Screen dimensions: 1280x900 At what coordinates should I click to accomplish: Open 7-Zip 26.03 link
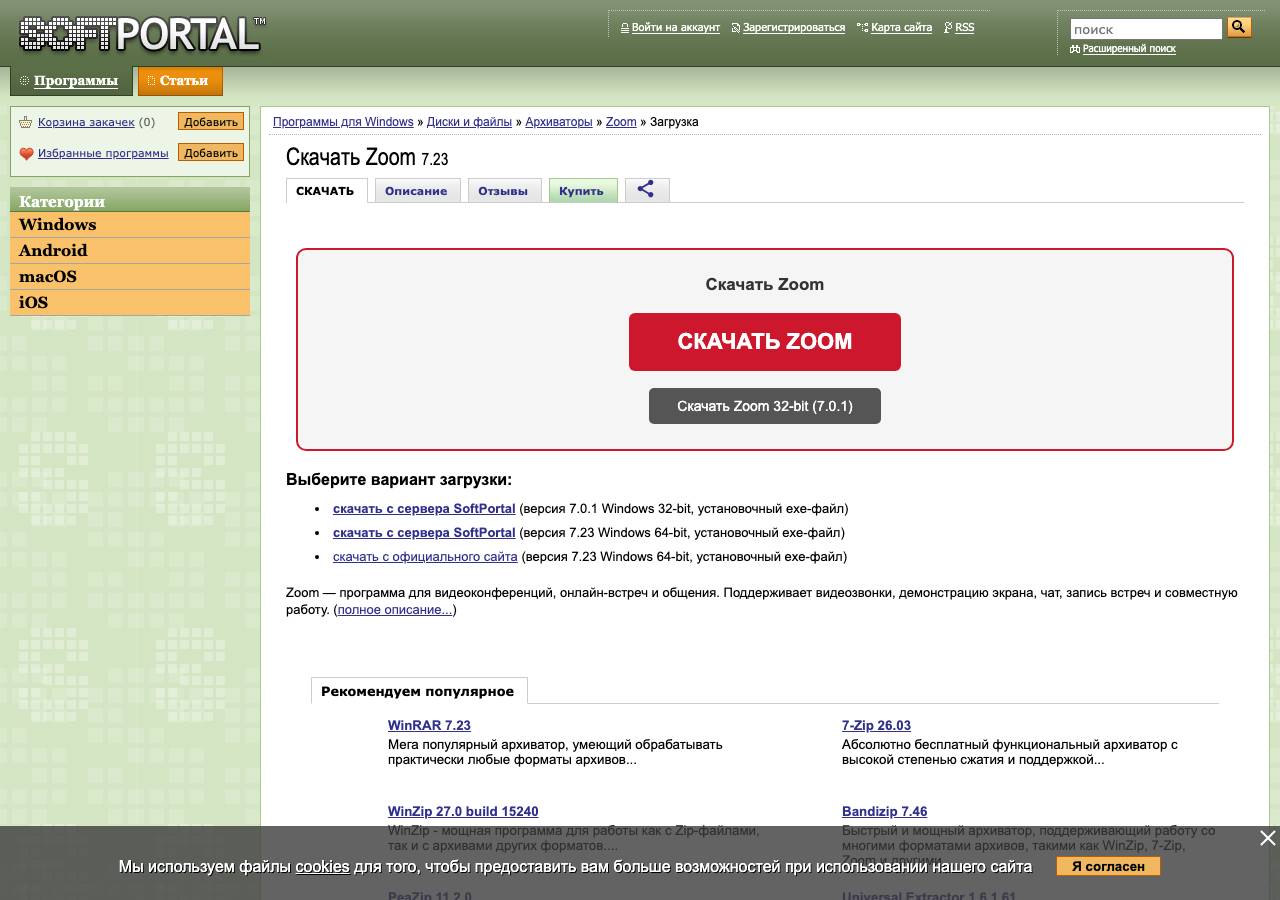pyautogui.click(x=876, y=725)
